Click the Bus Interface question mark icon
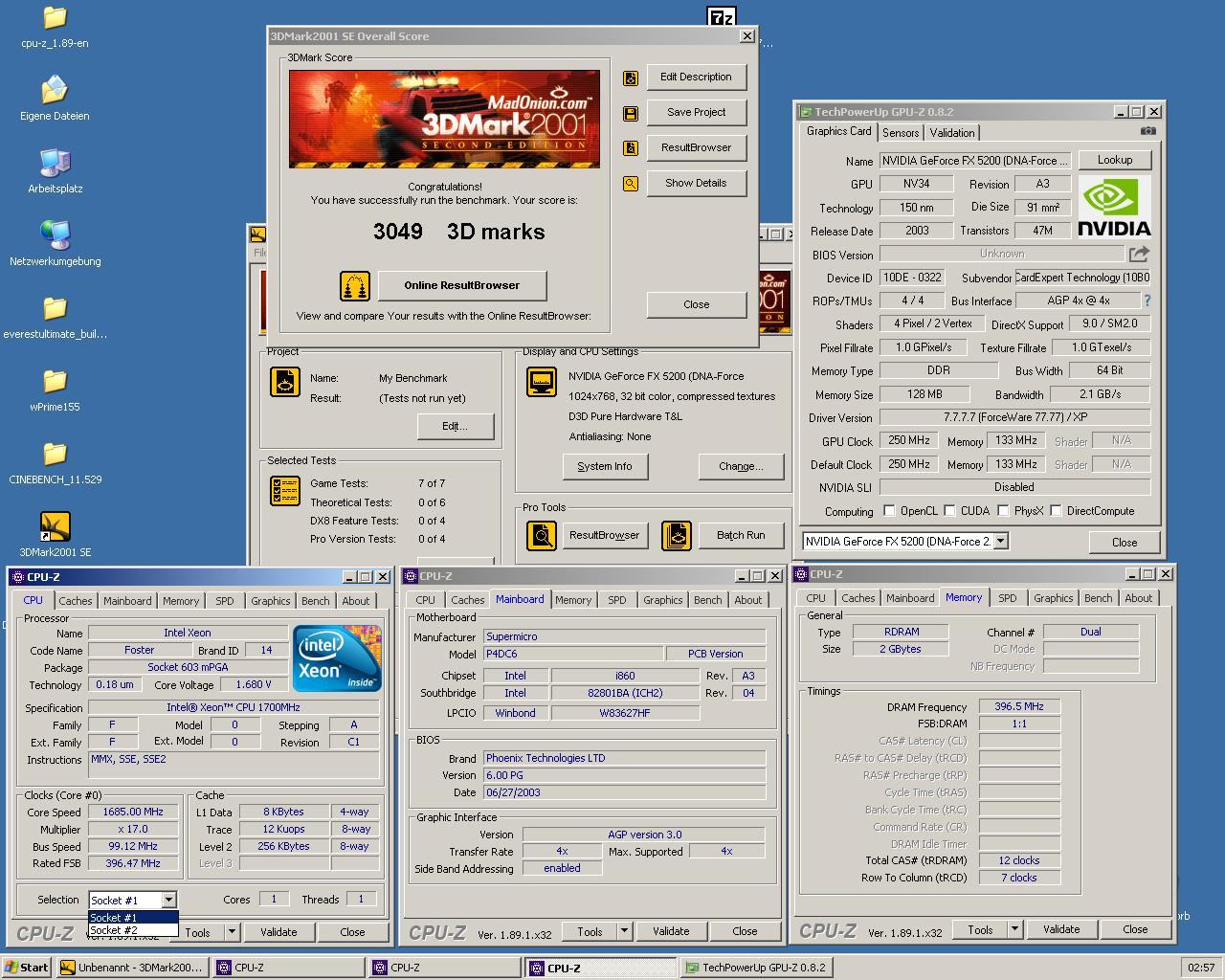Image resolution: width=1225 pixels, height=980 pixels. click(1147, 301)
